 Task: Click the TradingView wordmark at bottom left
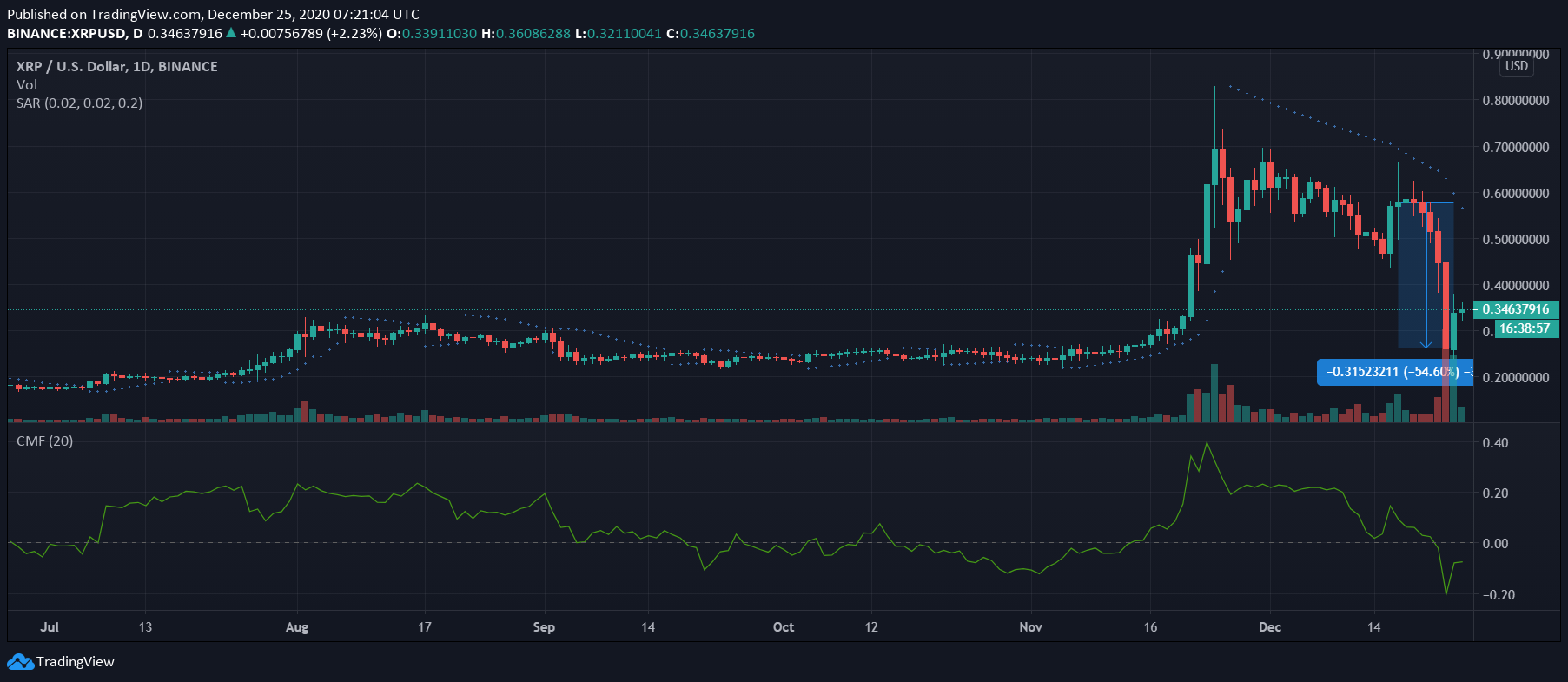tap(76, 662)
